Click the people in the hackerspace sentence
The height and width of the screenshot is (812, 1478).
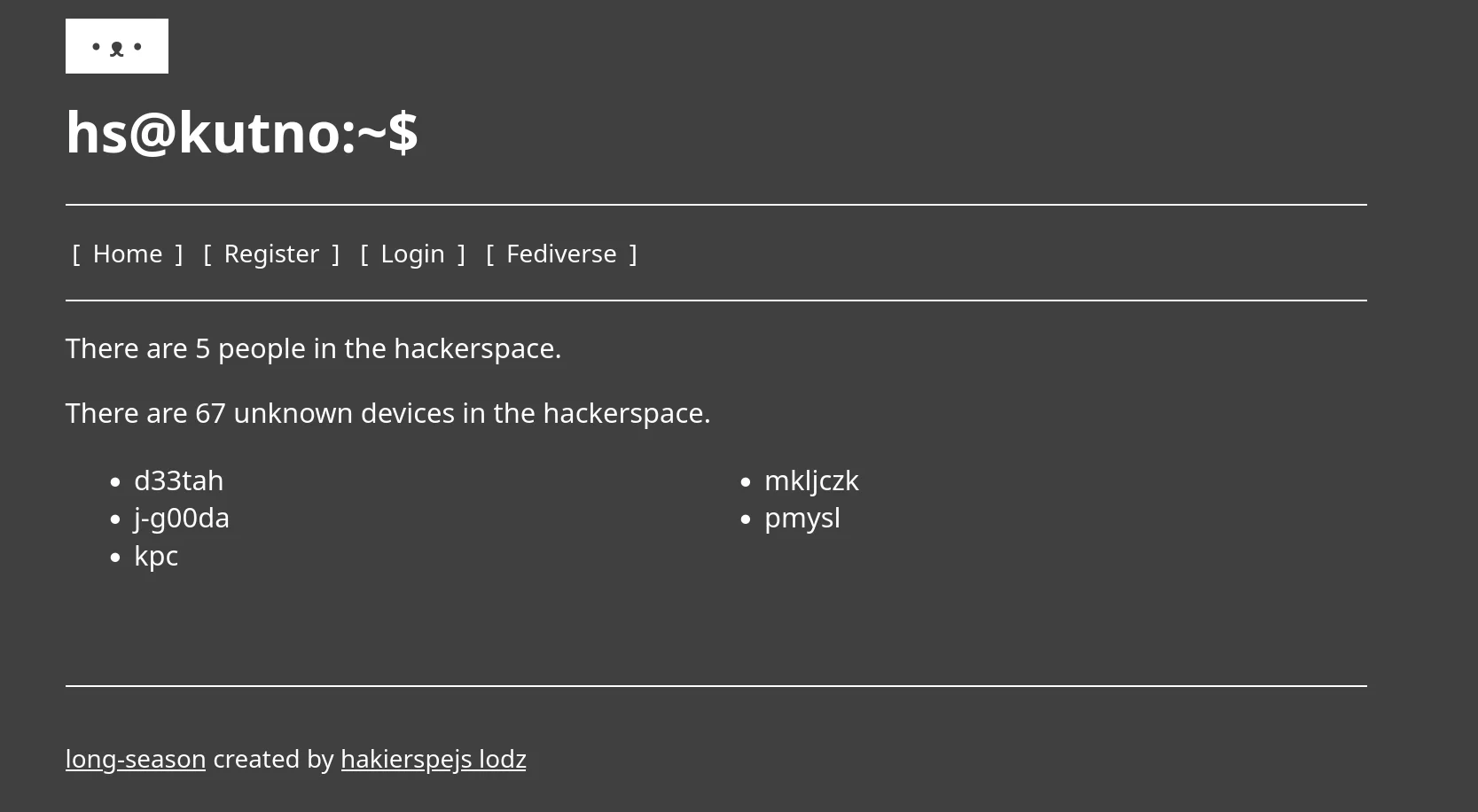(313, 348)
